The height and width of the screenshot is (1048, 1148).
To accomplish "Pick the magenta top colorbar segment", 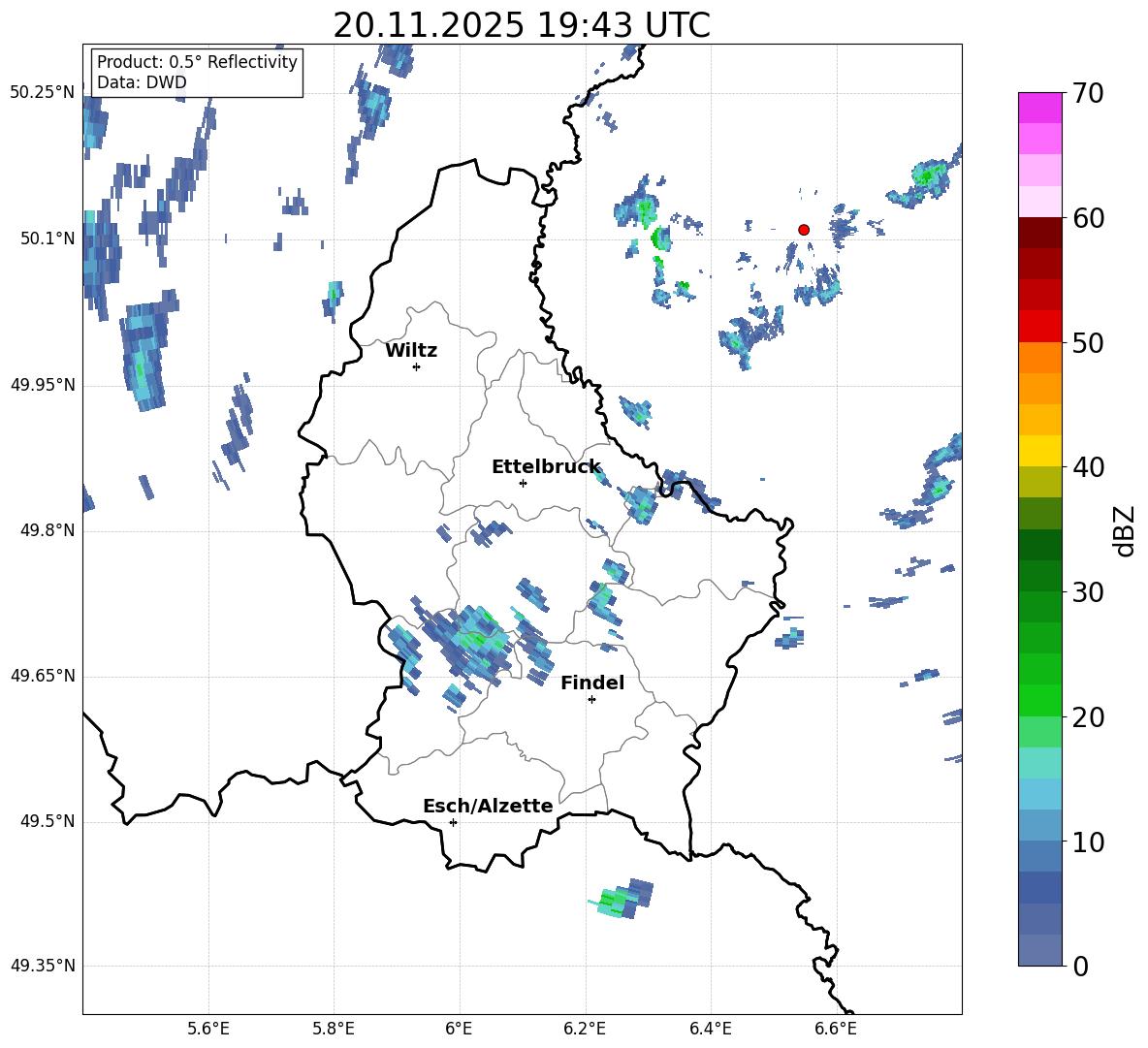I will click(1039, 109).
